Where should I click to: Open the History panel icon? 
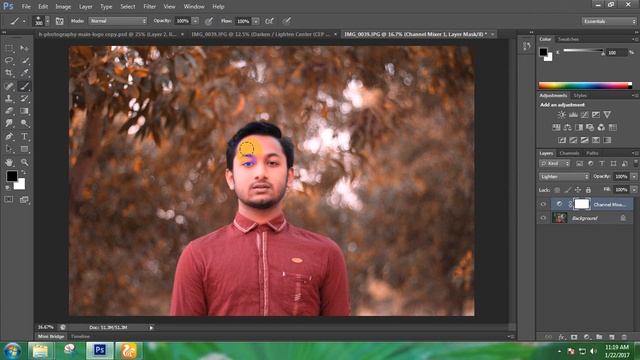[527, 46]
